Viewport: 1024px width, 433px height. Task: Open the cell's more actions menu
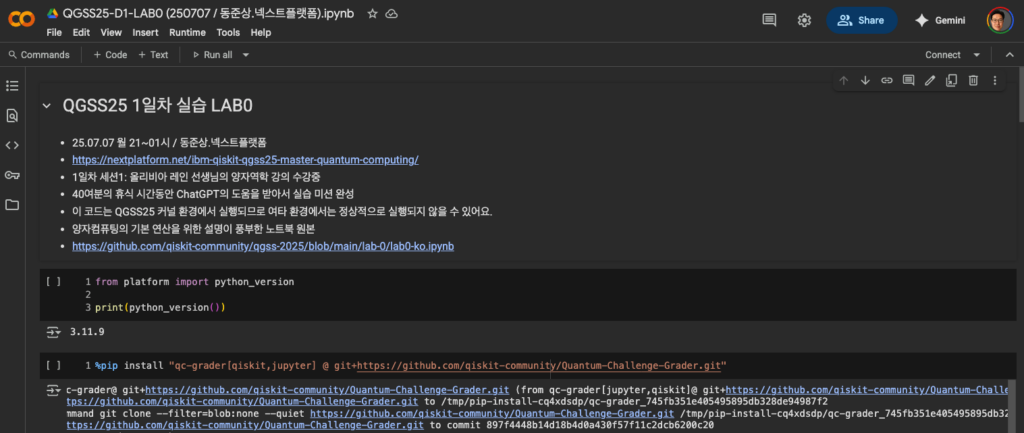point(995,80)
